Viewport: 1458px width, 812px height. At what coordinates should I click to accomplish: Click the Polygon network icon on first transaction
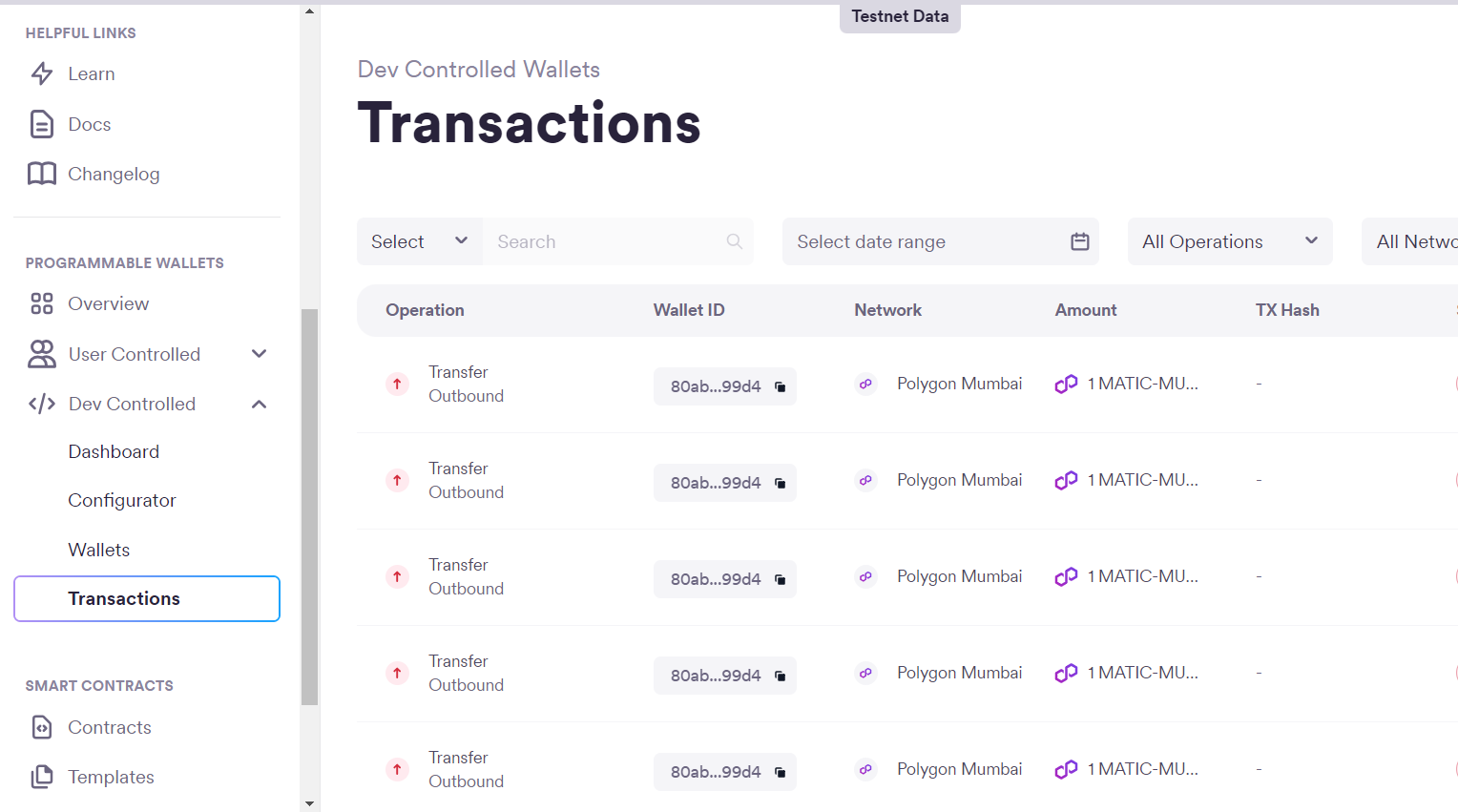click(x=865, y=383)
